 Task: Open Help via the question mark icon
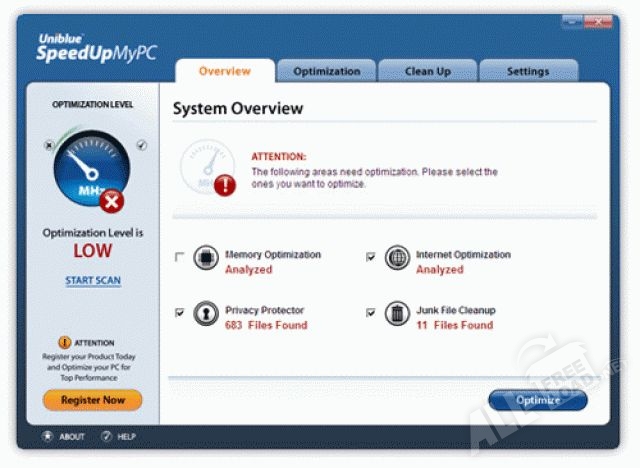105,437
